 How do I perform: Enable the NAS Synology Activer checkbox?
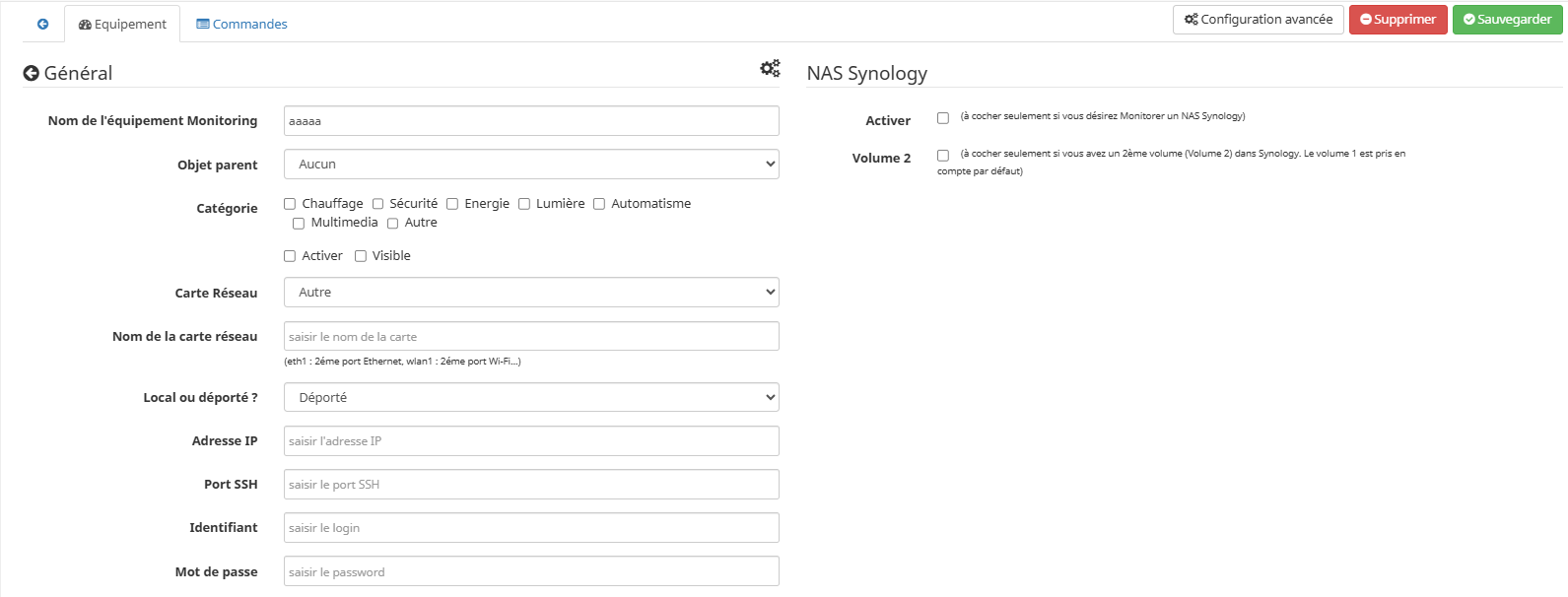(x=943, y=118)
